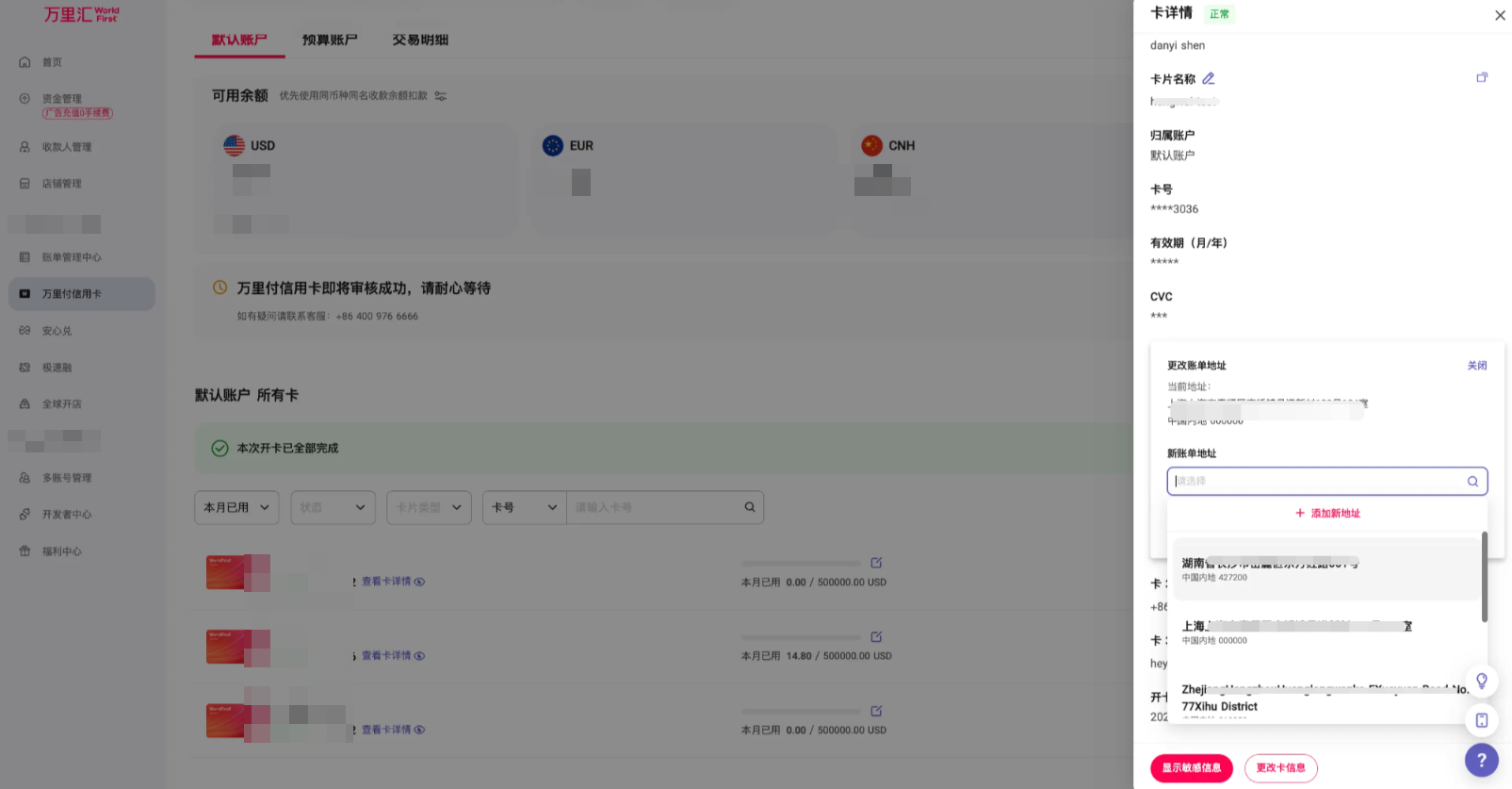Switch to the 预算账户 tab

click(330, 41)
